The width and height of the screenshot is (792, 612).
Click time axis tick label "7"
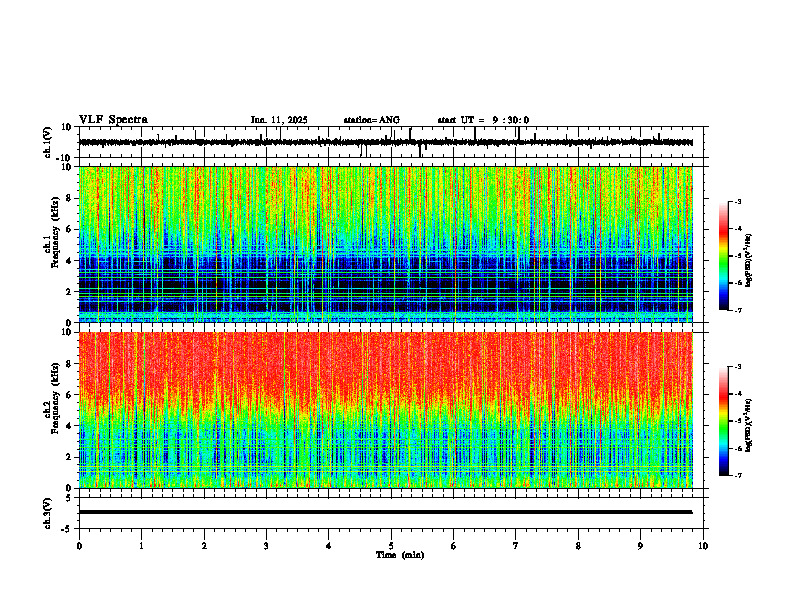[516, 546]
